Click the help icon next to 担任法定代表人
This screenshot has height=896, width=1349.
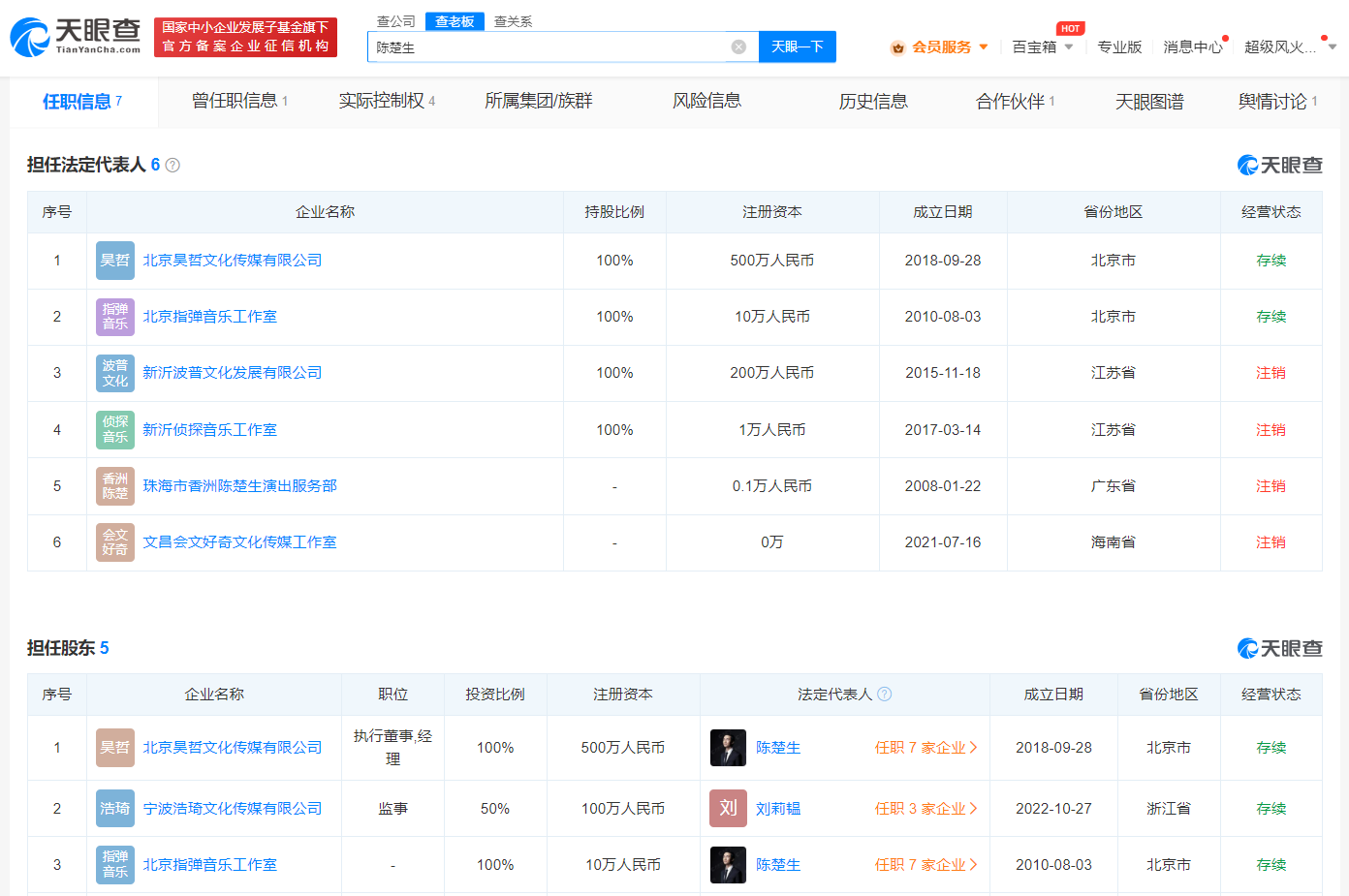coord(173,166)
